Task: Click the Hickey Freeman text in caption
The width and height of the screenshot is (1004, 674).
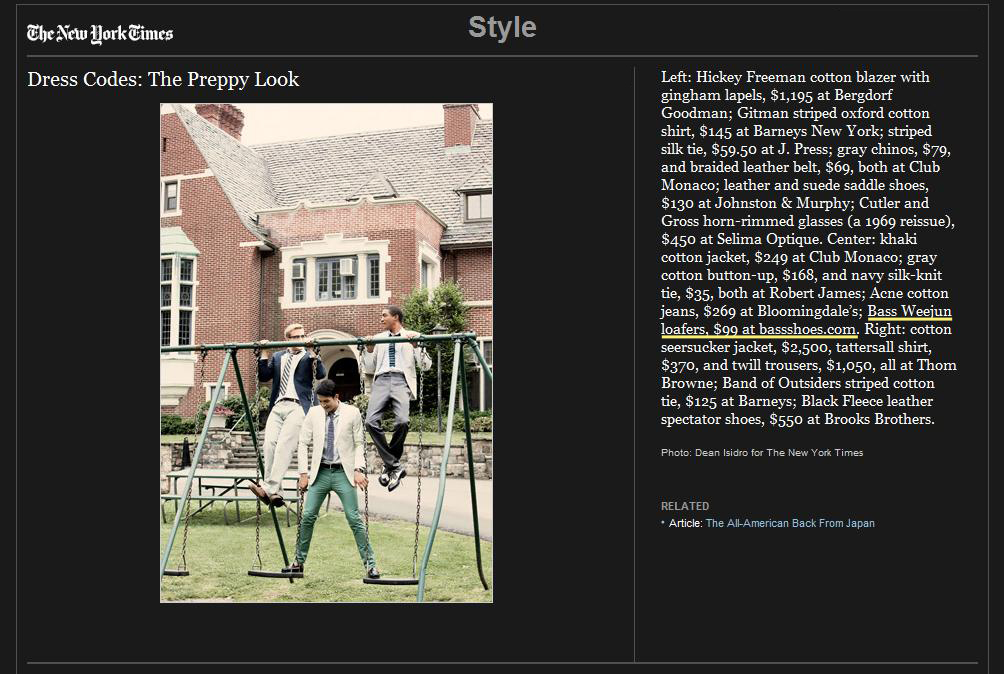Action: [x=751, y=77]
